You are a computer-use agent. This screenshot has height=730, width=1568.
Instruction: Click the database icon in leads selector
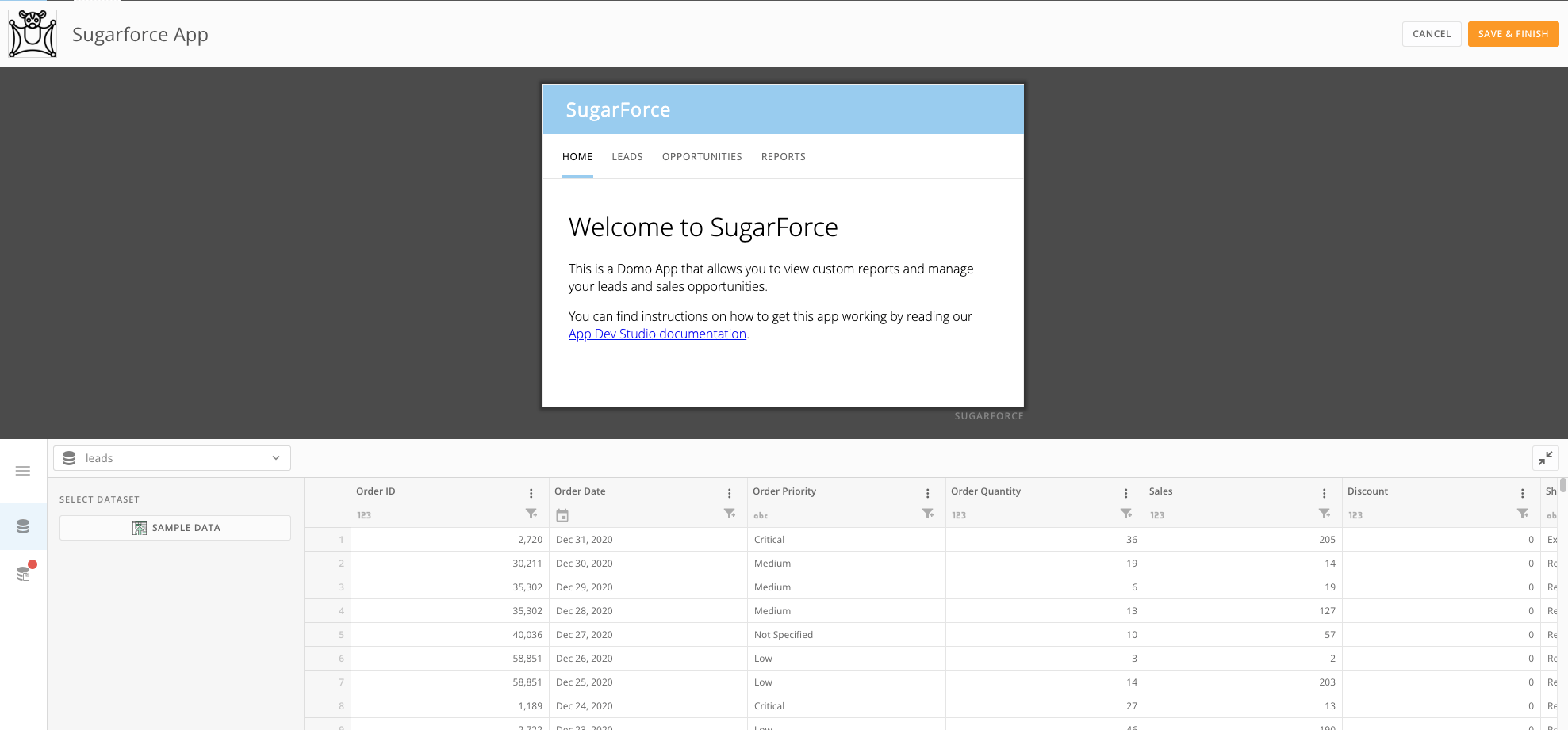tap(69, 458)
